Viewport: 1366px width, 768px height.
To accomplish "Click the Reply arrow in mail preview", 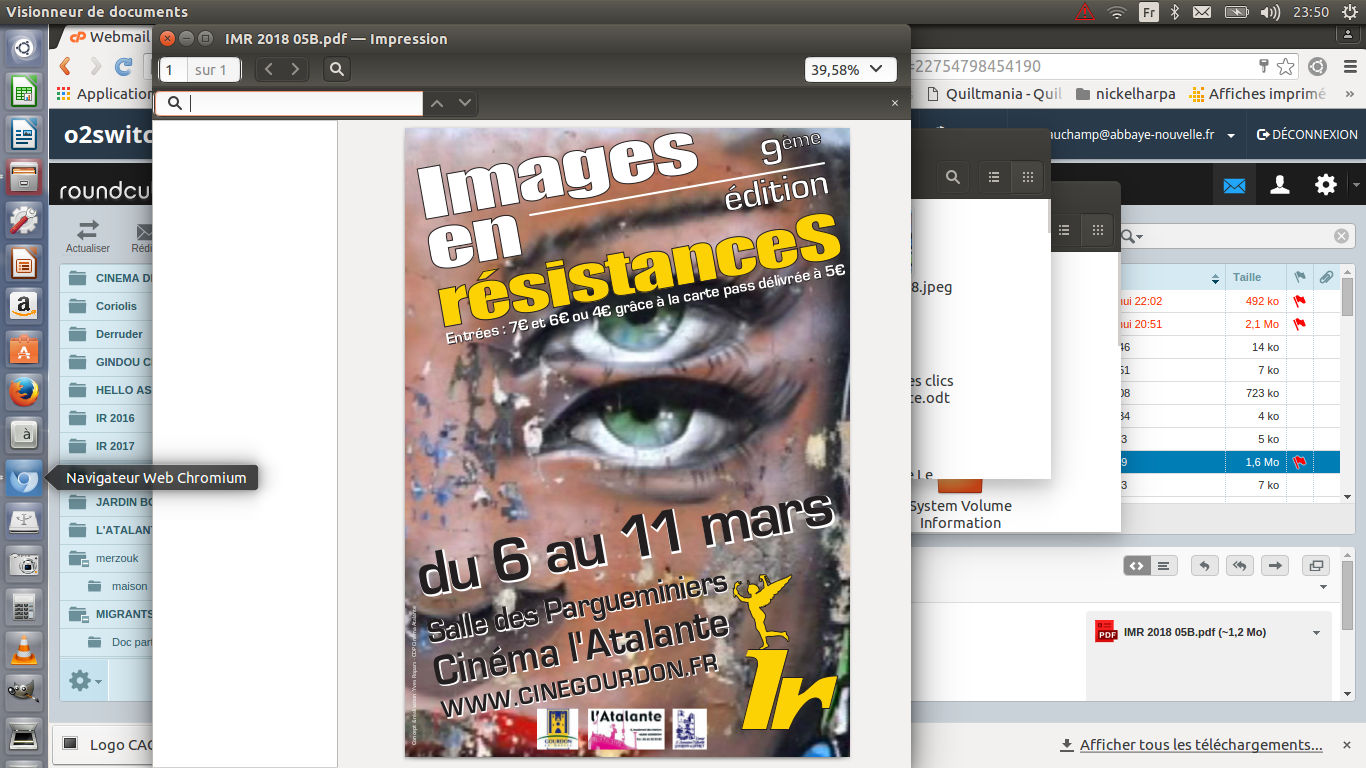I will click(x=1204, y=565).
